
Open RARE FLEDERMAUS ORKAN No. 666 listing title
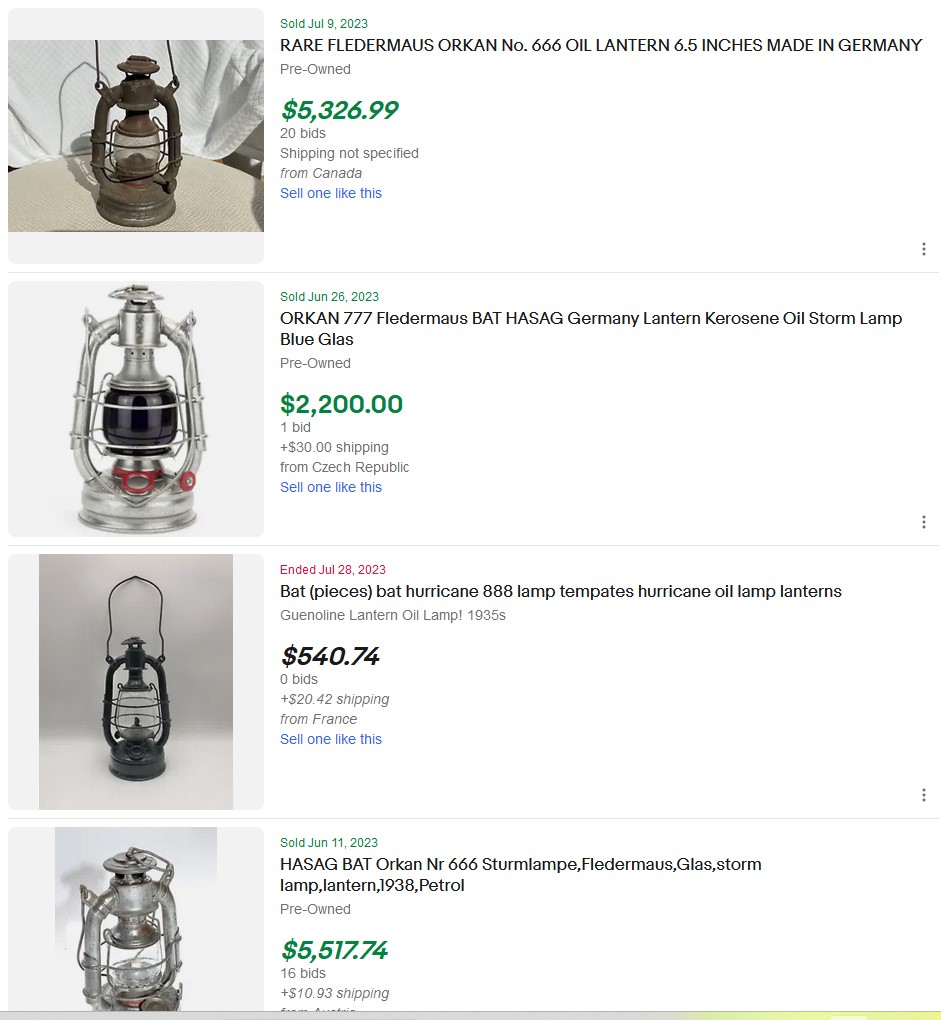pyautogui.click(x=600, y=45)
